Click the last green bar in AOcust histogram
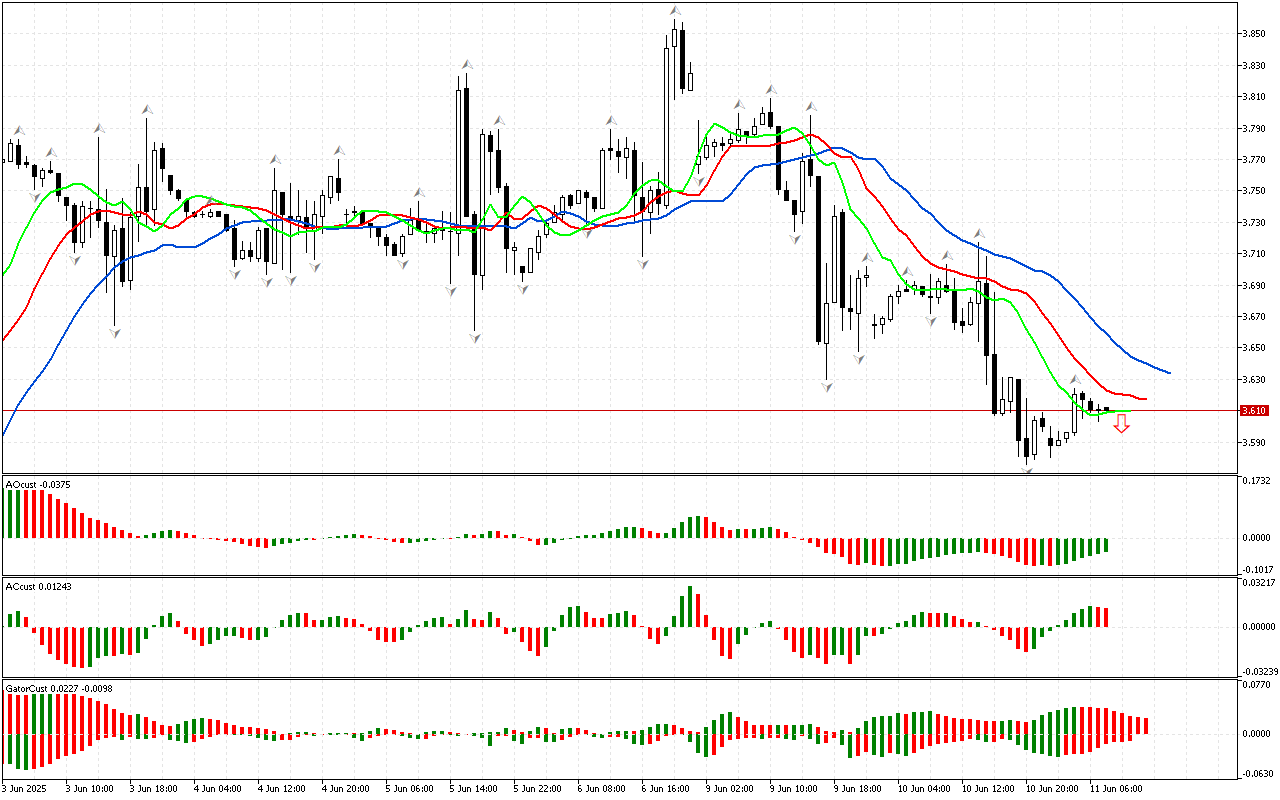 pyautogui.click(x=1106, y=545)
